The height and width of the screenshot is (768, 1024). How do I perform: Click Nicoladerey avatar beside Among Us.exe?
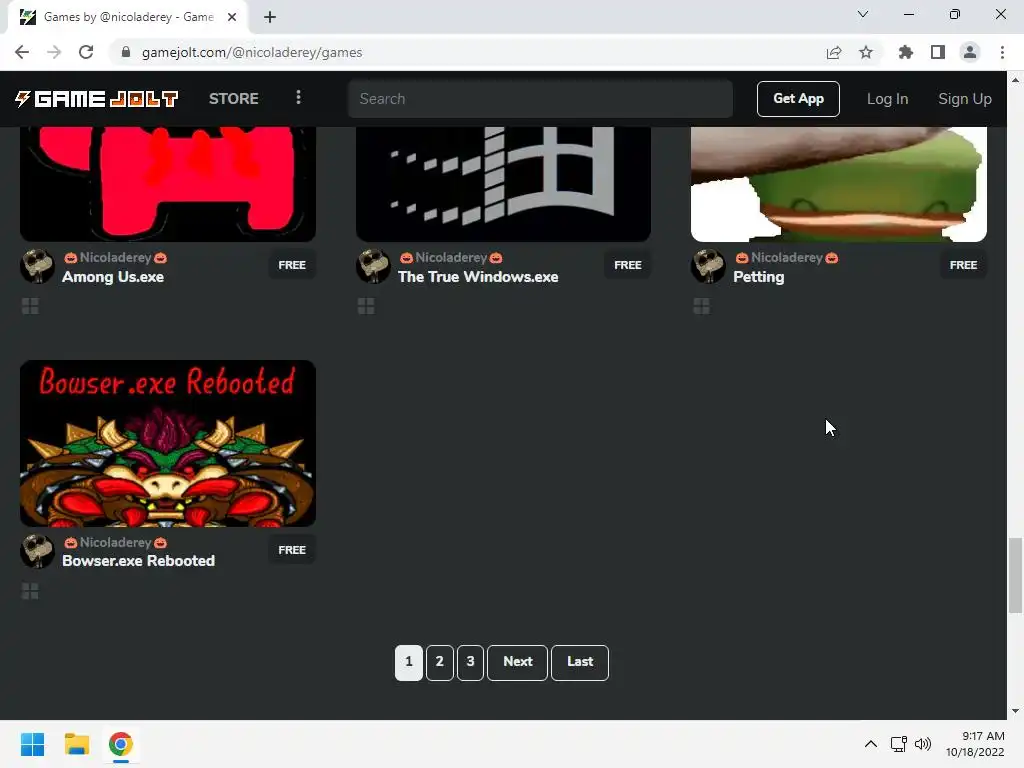tap(37, 266)
